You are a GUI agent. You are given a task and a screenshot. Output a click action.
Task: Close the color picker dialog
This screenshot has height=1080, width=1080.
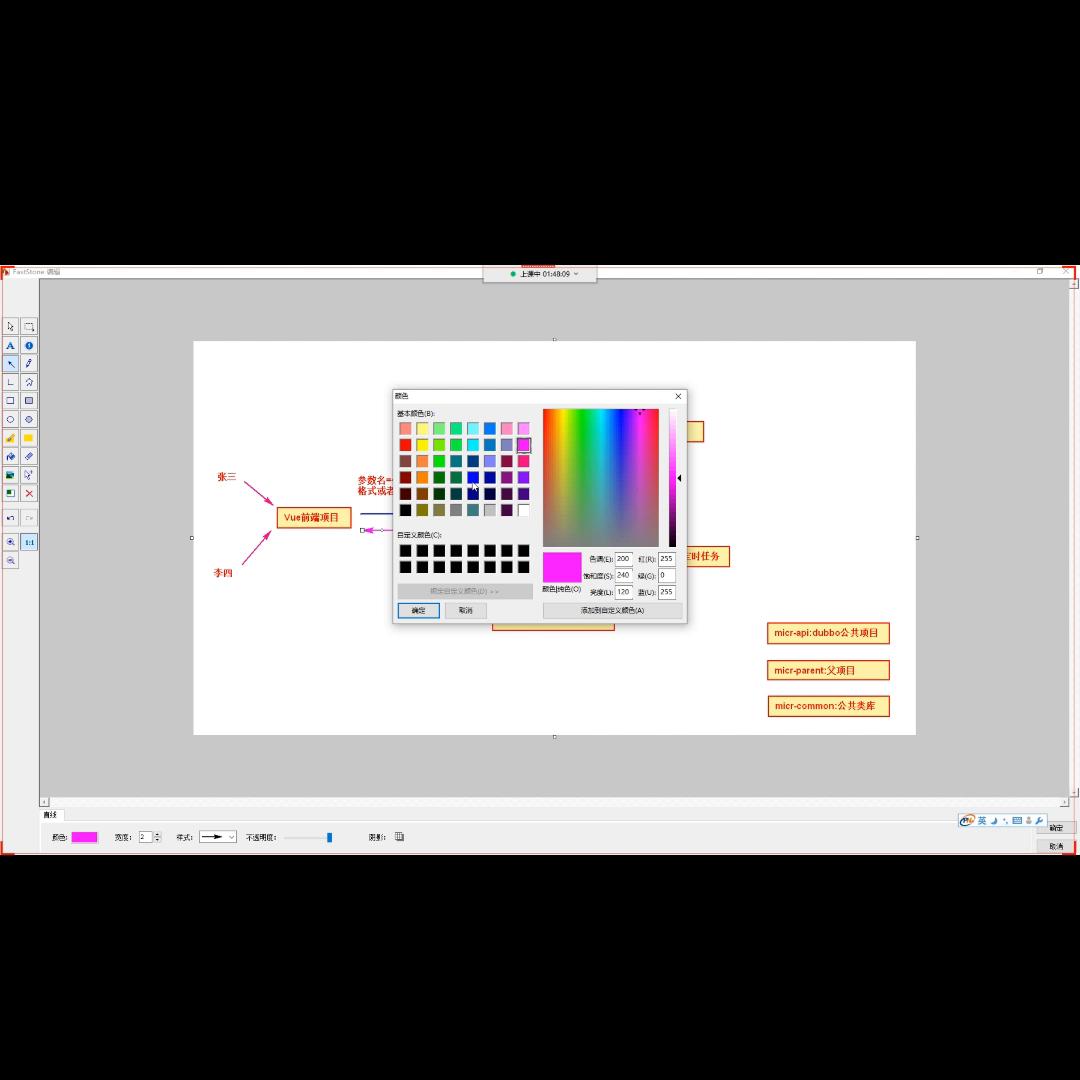click(x=678, y=396)
